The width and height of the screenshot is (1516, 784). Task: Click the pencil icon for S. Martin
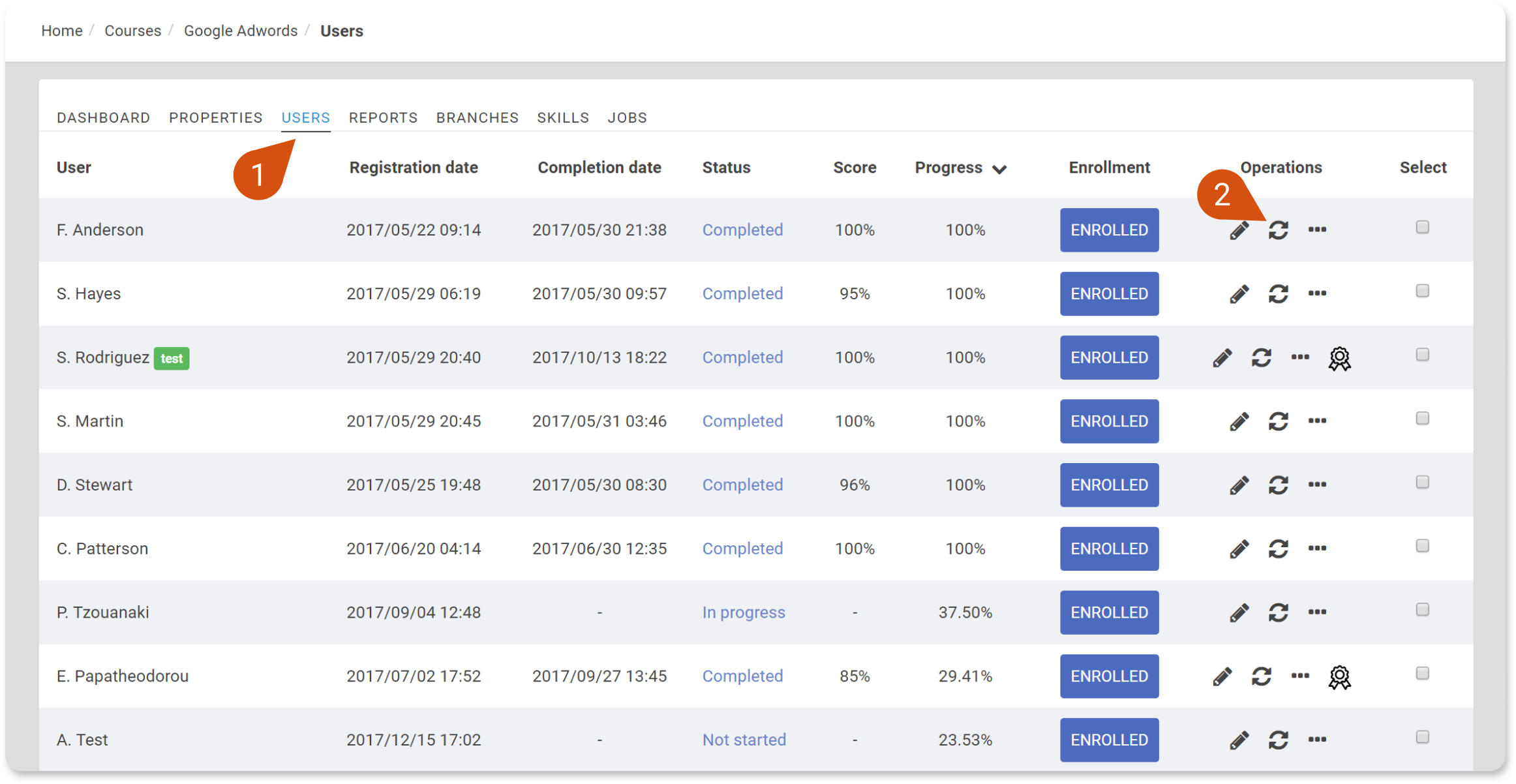1239,422
